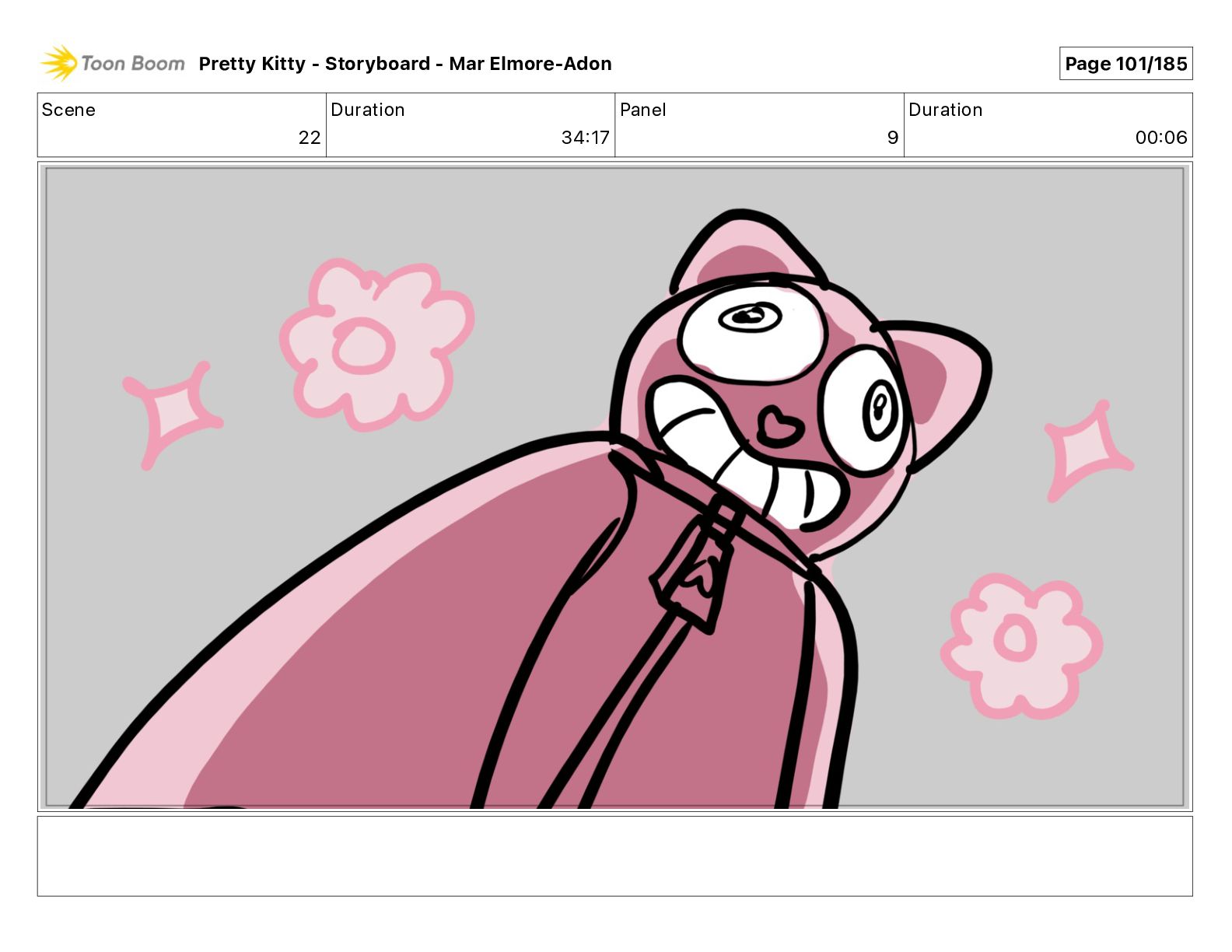Click the empty notes box below the panel
Screen dimensions: 1232x952
click(614, 856)
